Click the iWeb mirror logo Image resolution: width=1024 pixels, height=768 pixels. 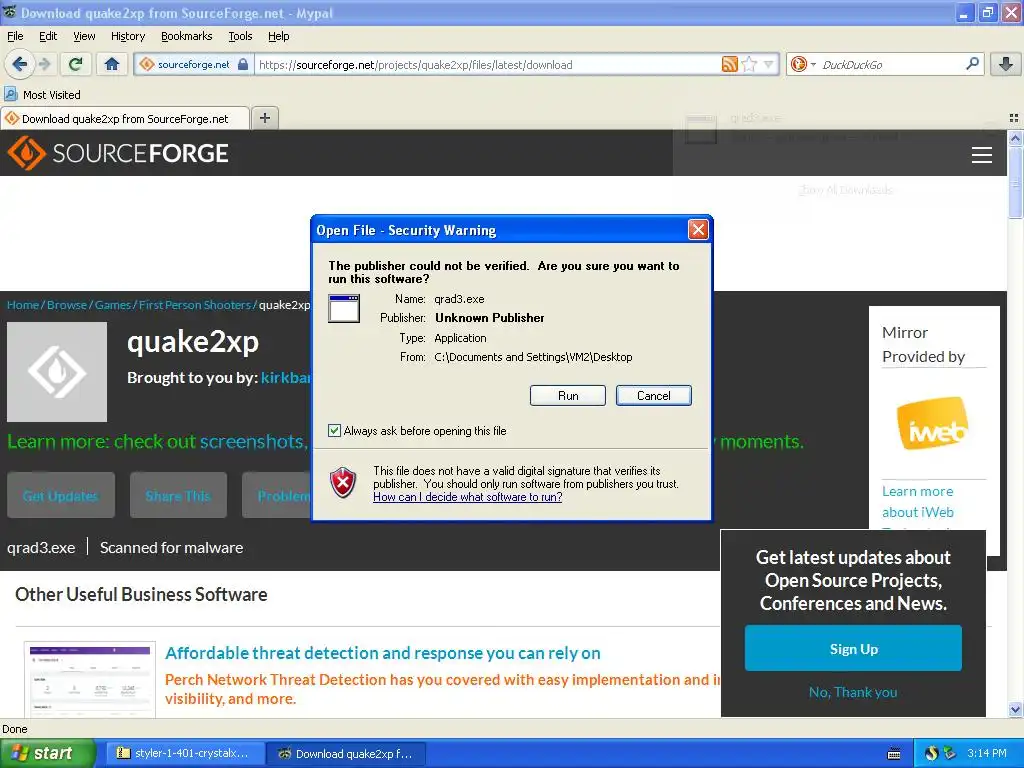tap(933, 423)
